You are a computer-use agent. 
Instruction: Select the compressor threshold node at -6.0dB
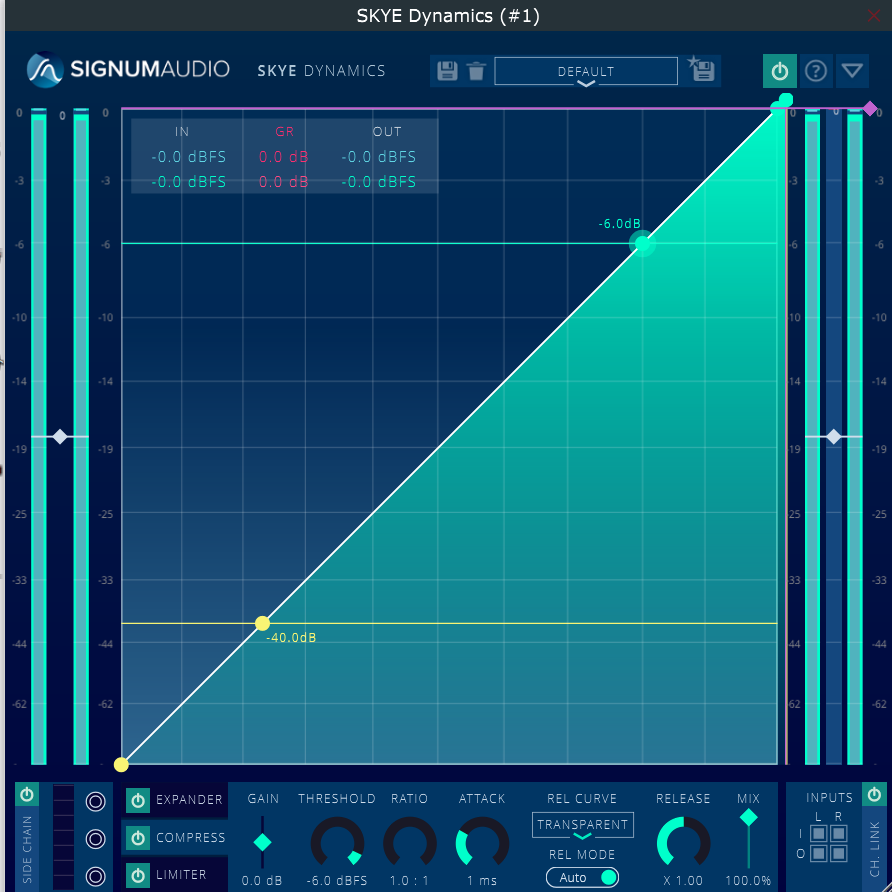point(642,243)
